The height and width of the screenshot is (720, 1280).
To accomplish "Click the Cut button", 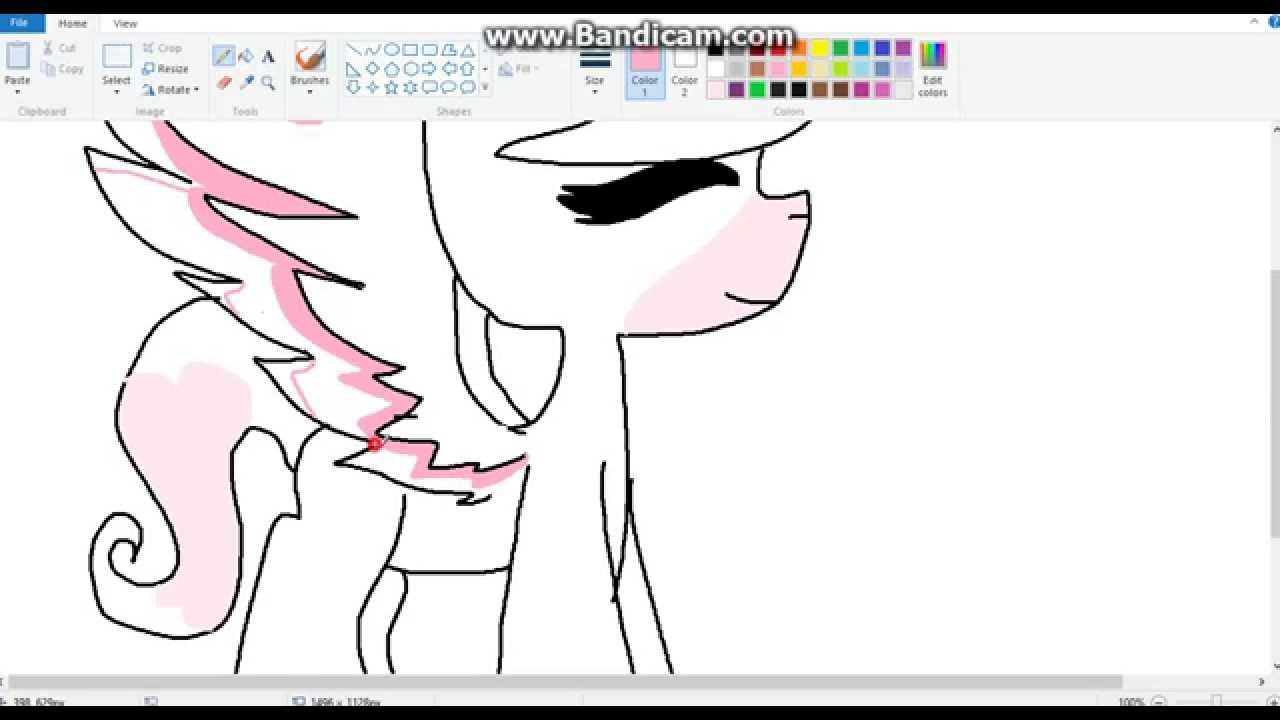I will [60, 48].
